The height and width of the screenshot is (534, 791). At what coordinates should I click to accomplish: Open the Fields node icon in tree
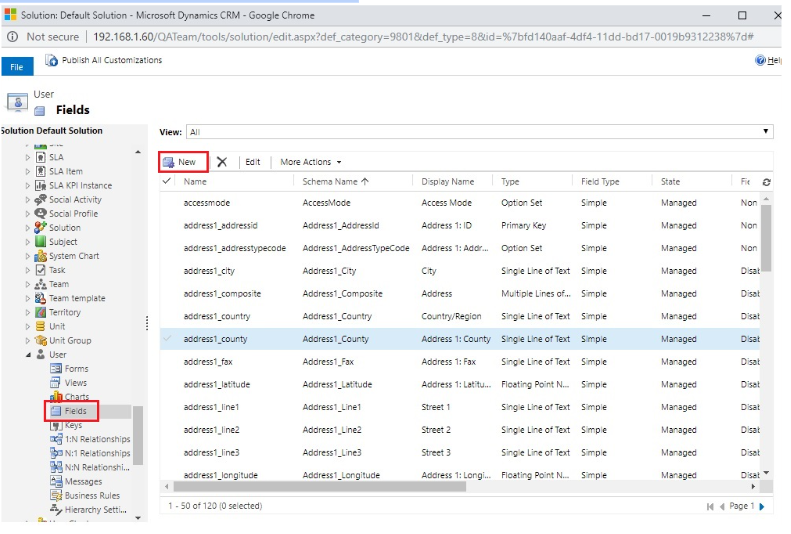pyautogui.click(x=56, y=411)
